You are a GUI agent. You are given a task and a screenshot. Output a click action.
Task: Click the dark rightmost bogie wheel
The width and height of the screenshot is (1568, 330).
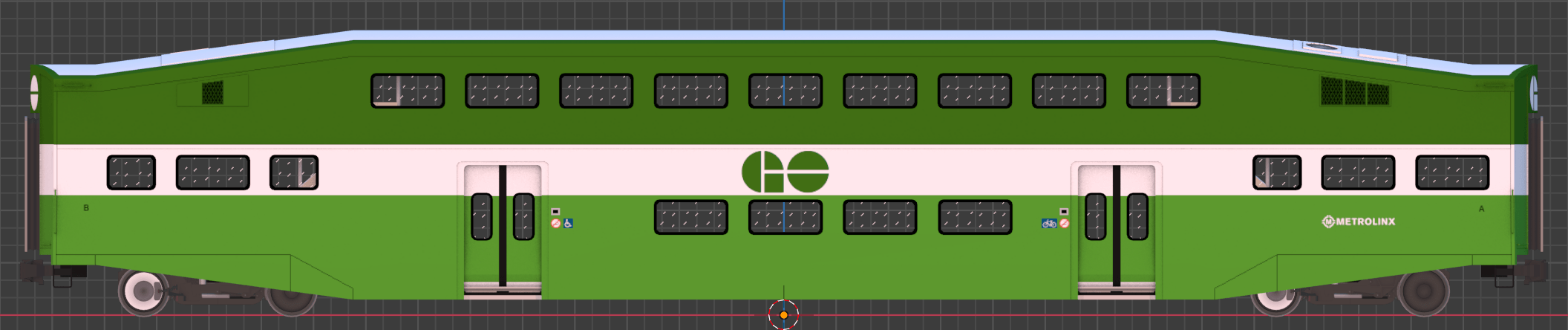pyautogui.click(x=1423, y=291)
